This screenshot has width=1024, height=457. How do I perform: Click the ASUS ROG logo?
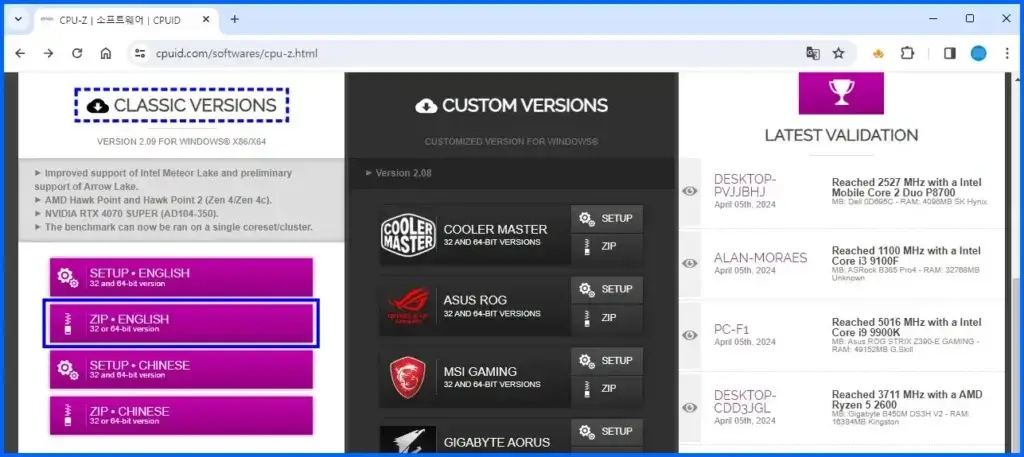pyautogui.click(x=408, y=306)
